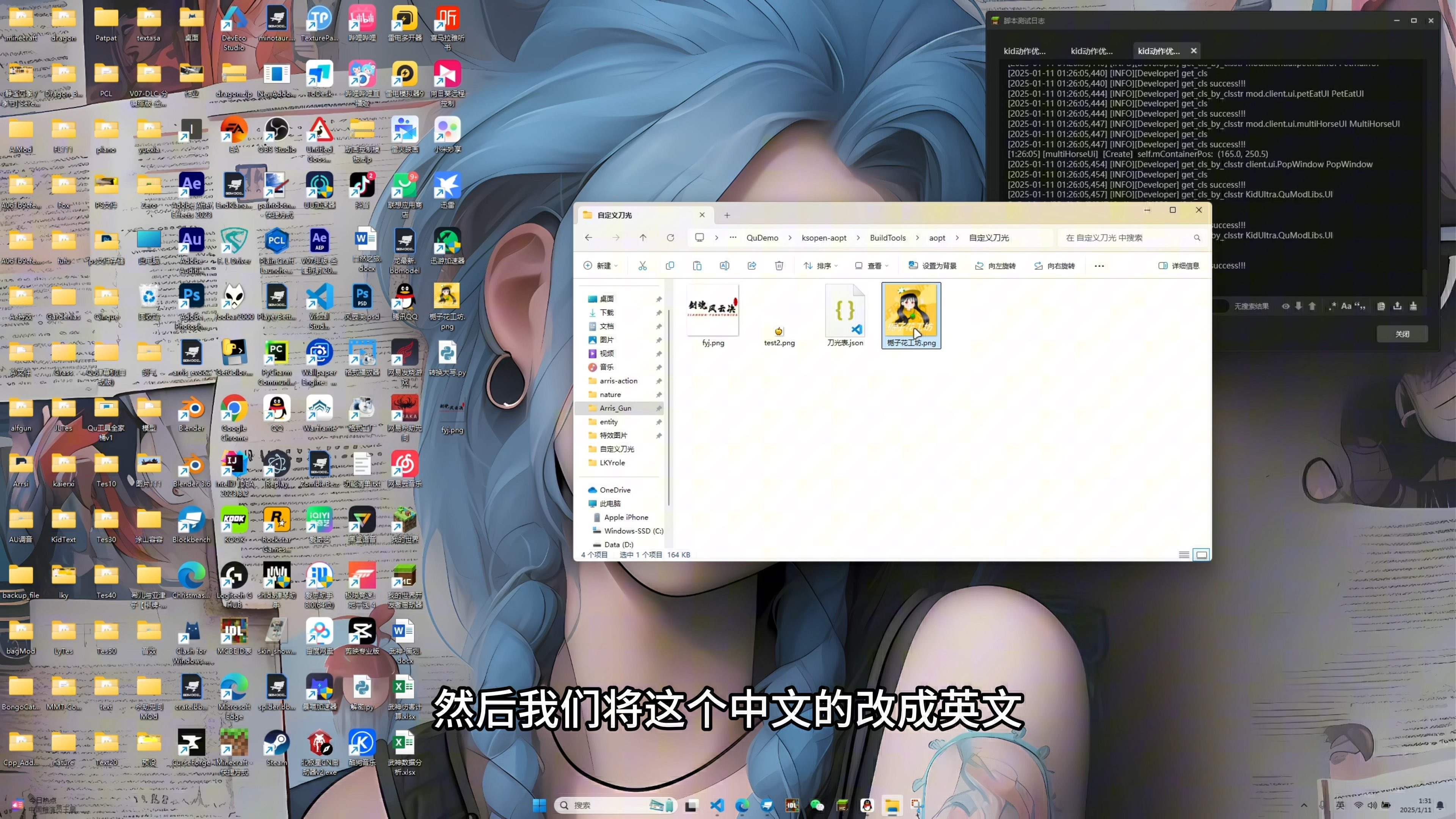The height and width of the screenshot is (819, 1456).
Task: Select test2.png file in Explorer
Action: pos(779,337)
